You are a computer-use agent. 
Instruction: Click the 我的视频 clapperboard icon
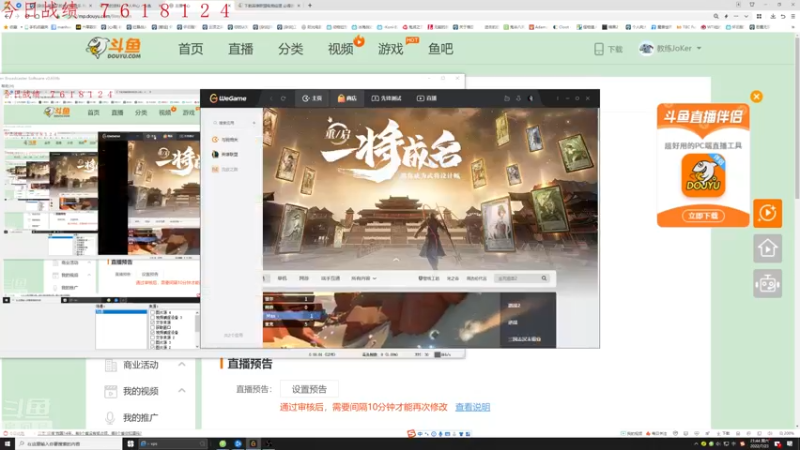click(110, 391)
